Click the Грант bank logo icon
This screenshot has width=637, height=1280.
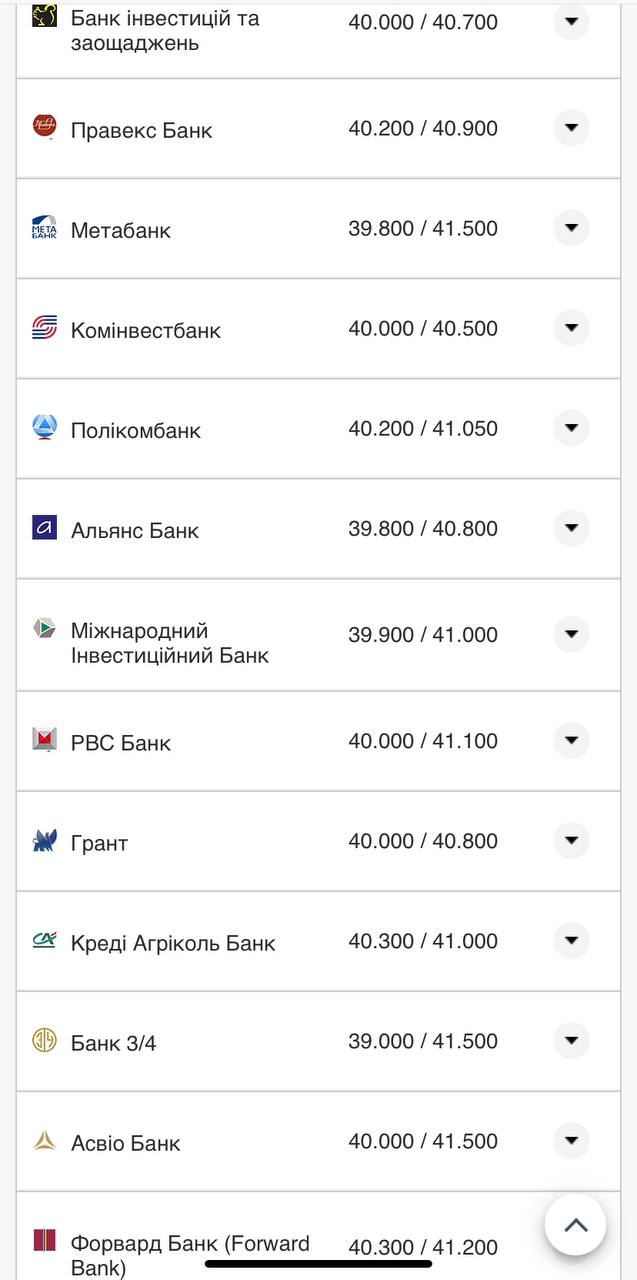click(44, 841)
